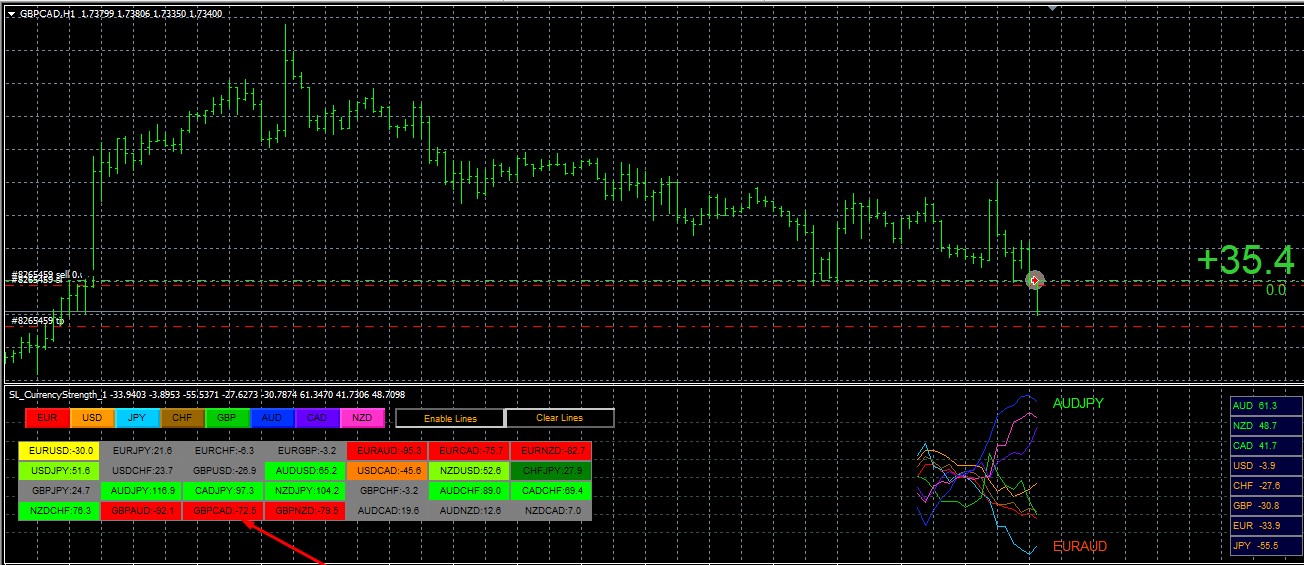Open the EURCAD:-75.7 pair cell
1304x565 pixels.
(469, 451)
